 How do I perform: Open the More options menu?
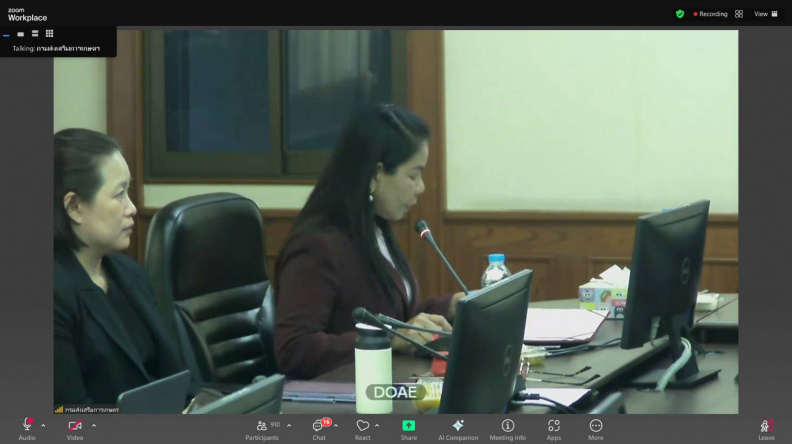coord(596,429)
